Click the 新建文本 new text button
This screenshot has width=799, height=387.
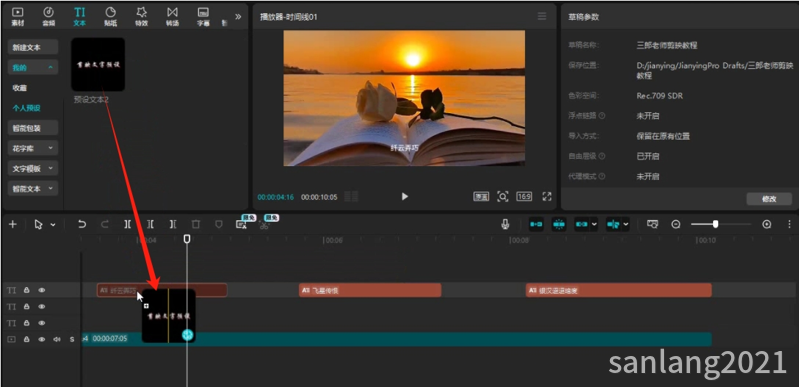click(x=33, y=47)
